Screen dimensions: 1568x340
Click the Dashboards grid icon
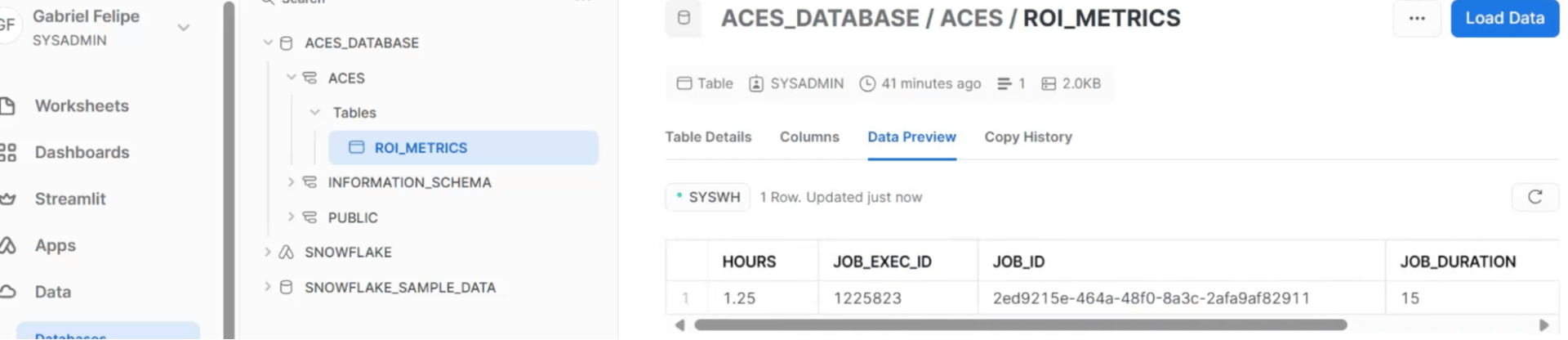pos(8,153)
